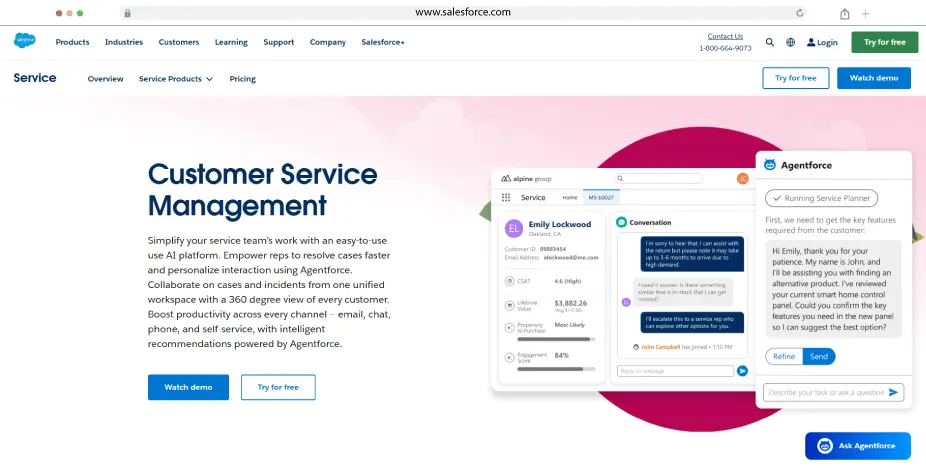Click the Propensity to Purchase progress bar

tap(556, 339)
